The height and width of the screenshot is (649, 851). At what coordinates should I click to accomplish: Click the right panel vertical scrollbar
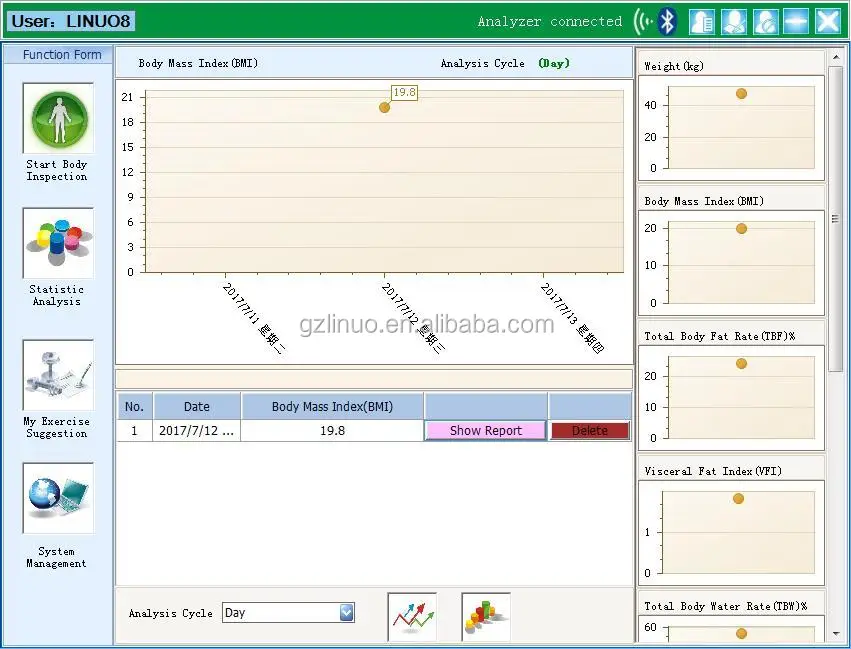pos(836,220)
